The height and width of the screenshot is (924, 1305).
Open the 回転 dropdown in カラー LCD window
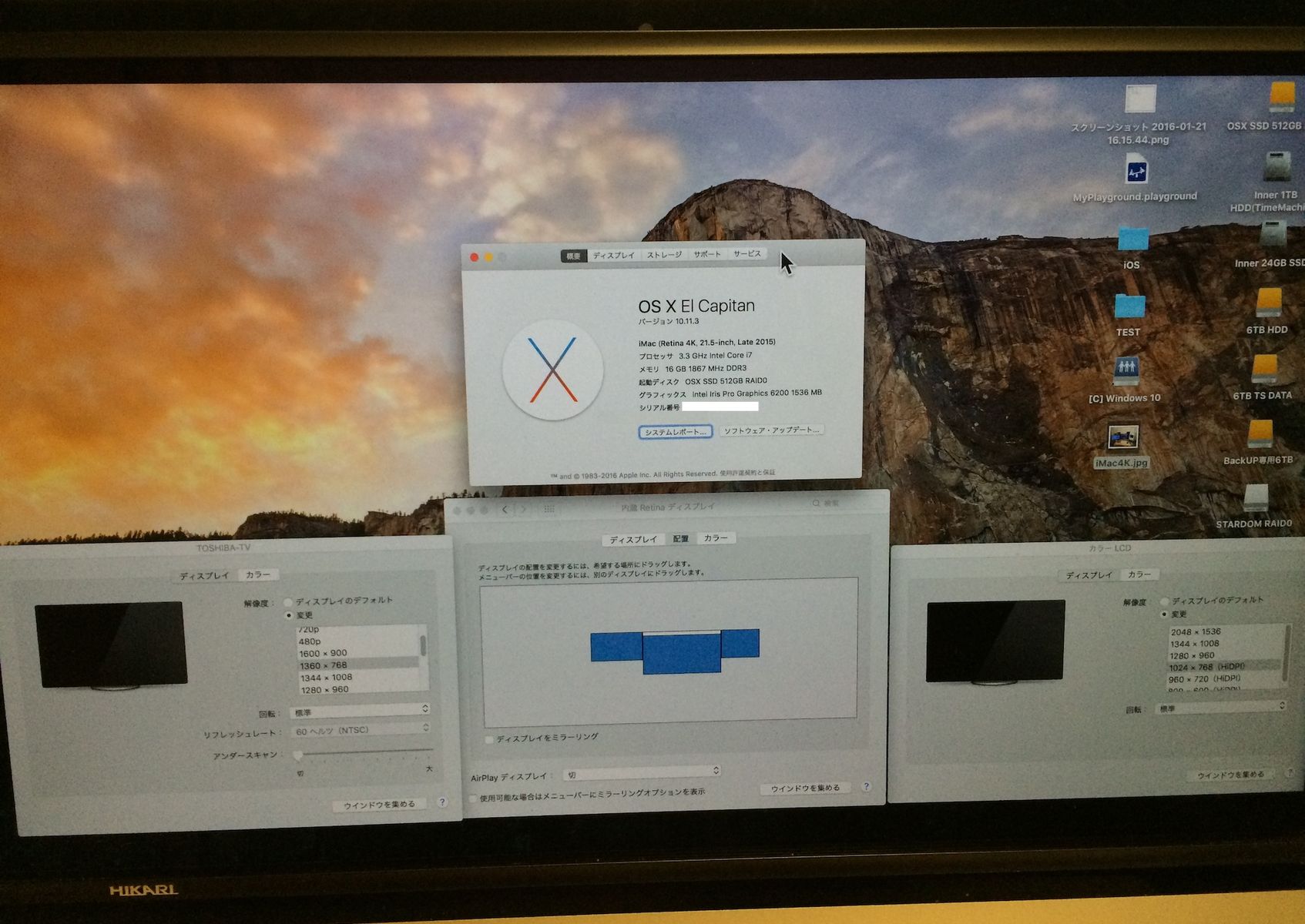(1220, 708)
